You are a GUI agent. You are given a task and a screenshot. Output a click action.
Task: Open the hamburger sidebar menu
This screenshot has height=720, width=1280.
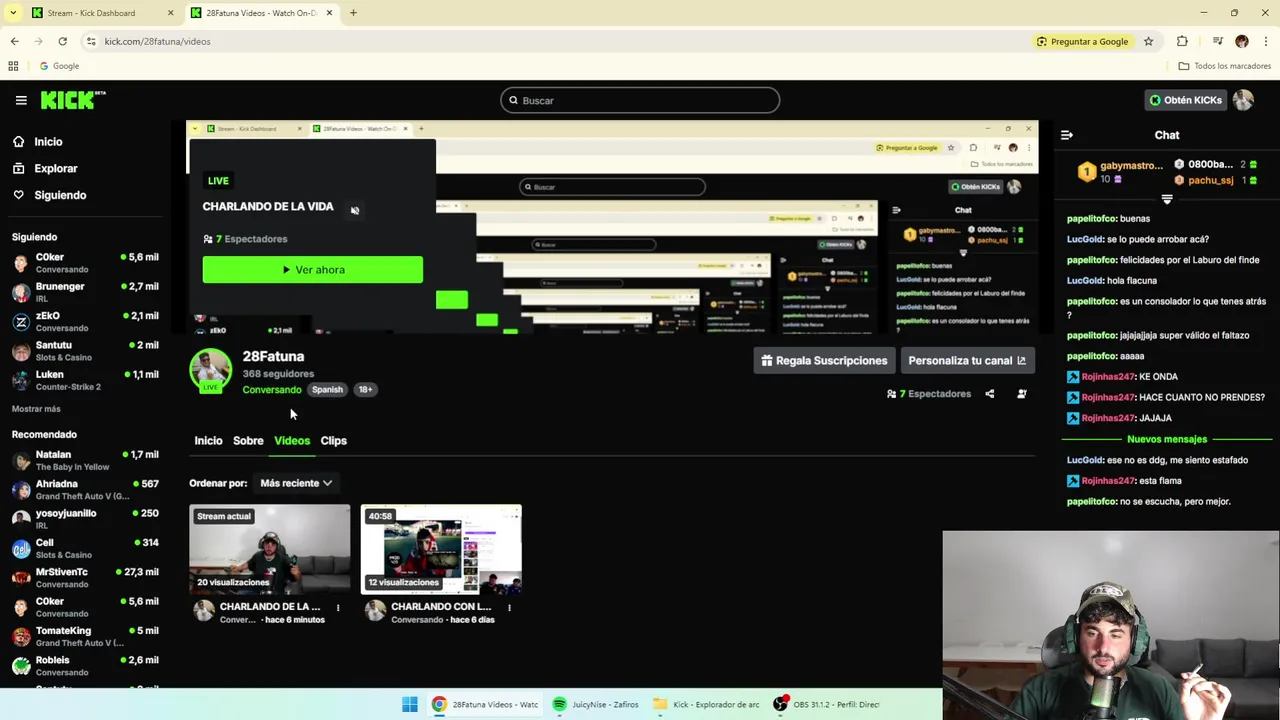[x=20, y=100]
